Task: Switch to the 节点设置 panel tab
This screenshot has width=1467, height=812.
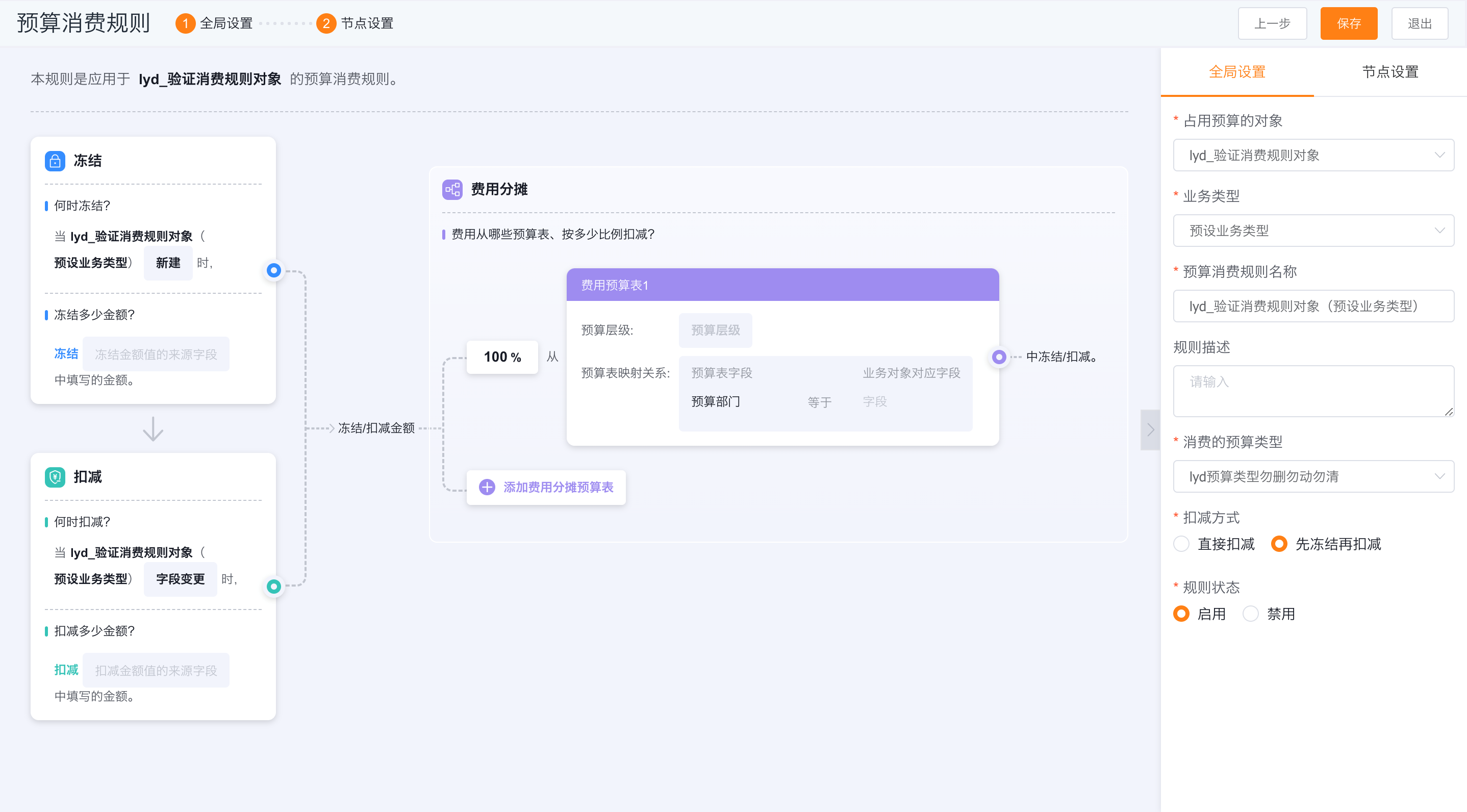Action: pos(1390,72)
